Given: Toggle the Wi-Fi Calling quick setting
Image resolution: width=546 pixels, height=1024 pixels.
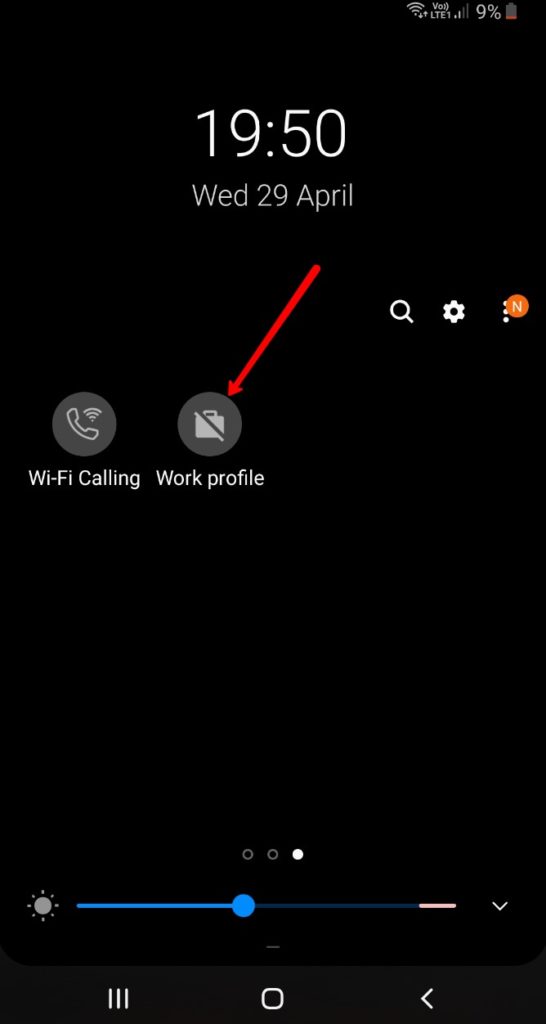Looking at the screenshot, I should [x=84, y=424].
